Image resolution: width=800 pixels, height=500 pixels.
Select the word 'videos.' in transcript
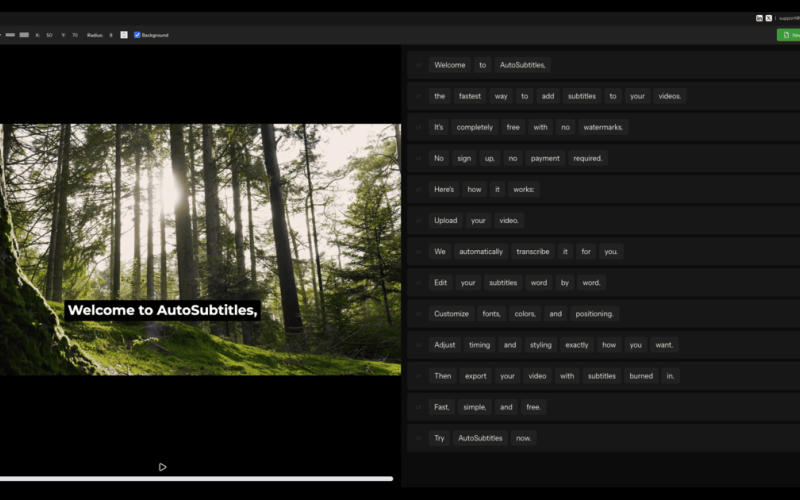point(669,96)
